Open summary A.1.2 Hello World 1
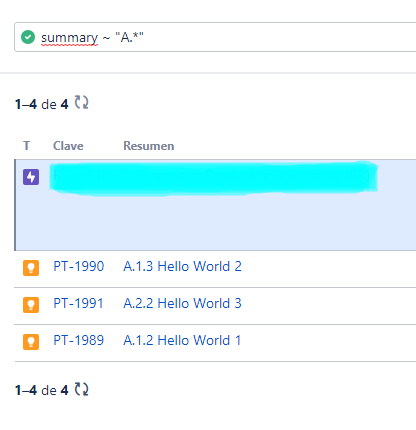The width and height of the screenshot is (416, 430). pyautogui.click(x=182, y=340)
